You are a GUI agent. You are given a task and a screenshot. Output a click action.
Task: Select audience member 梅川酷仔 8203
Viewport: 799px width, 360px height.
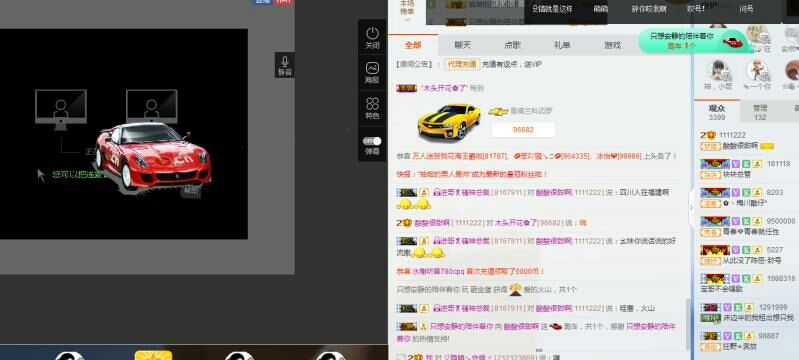[746, 198]
